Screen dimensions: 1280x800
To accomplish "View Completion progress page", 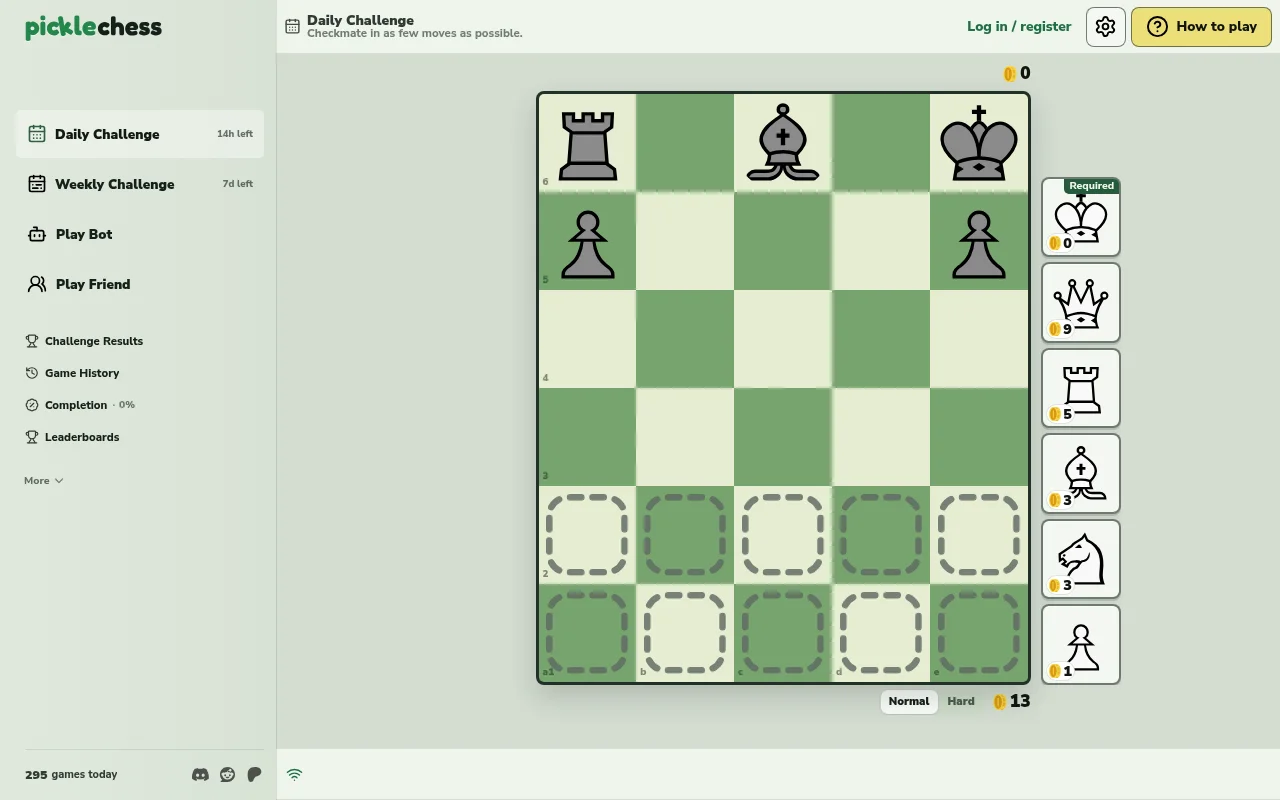I will pyautogui.click(x=79, y=405).
